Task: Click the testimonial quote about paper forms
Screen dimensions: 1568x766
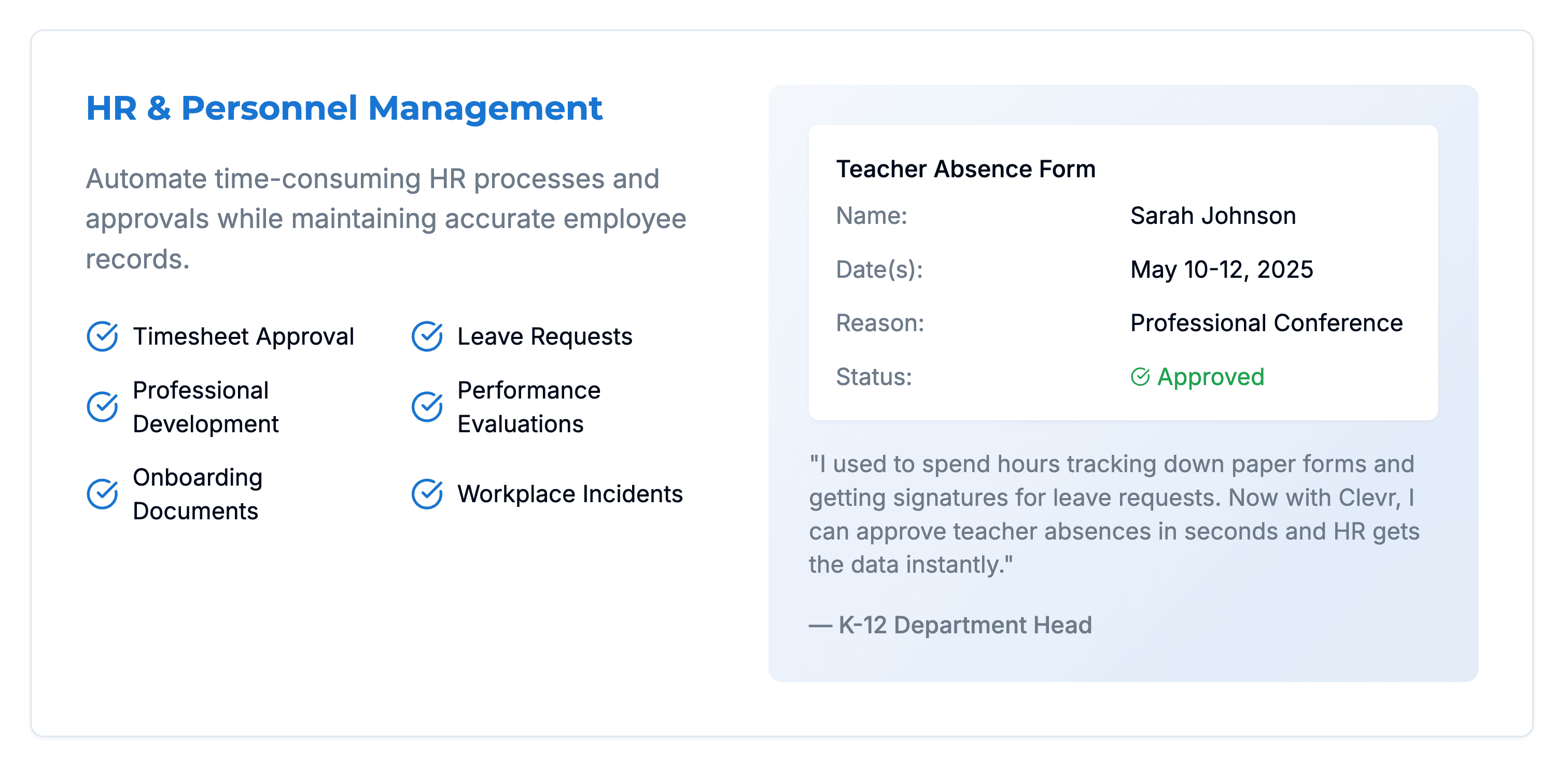Action: pyautogui.click(x=1114, y=514)
